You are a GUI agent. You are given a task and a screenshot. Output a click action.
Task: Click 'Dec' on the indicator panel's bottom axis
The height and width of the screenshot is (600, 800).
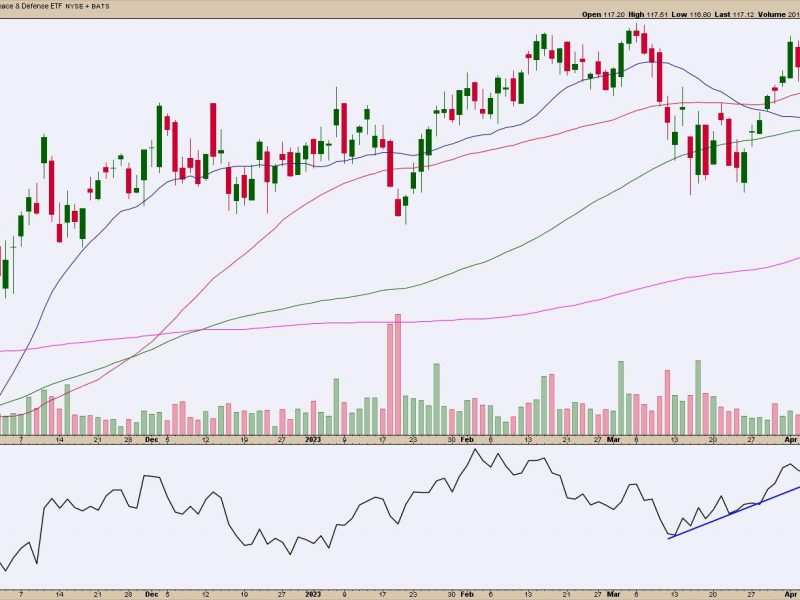coord(152,594)
